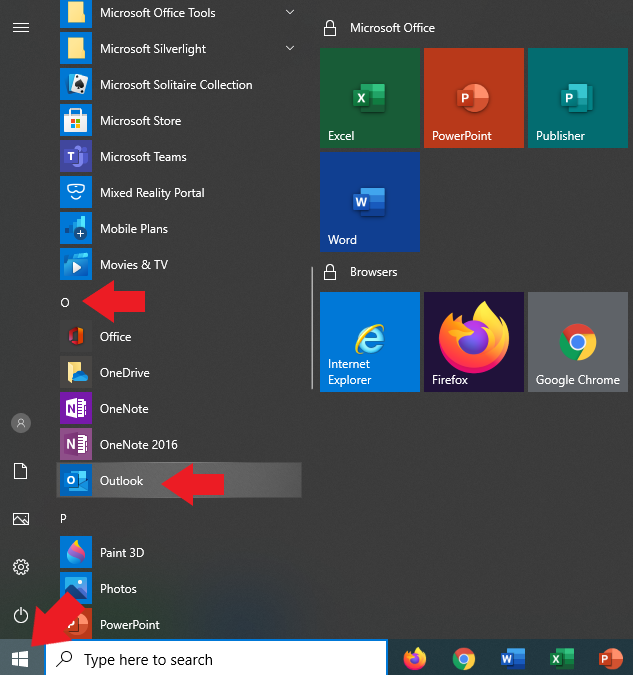Open OneDrive in the app list
Screen dimensions: 633x675
179,372
